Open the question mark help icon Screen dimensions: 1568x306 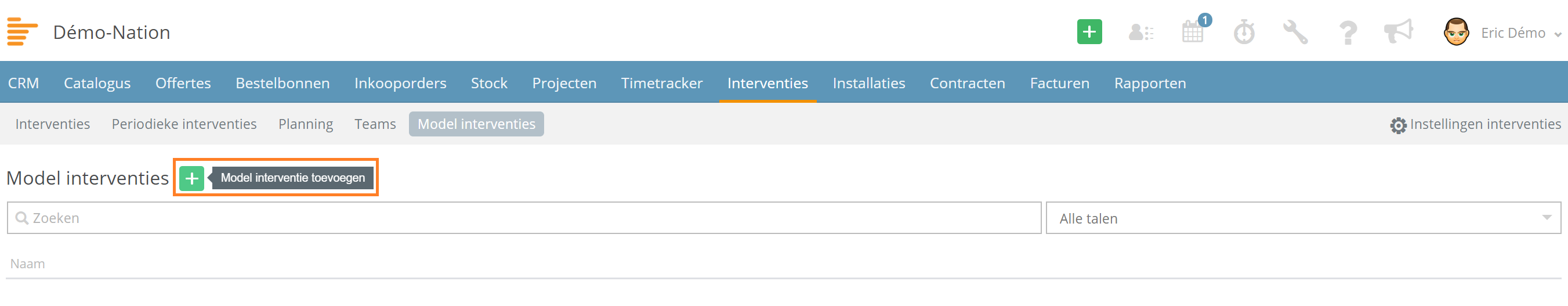(x=1348, y=33)
